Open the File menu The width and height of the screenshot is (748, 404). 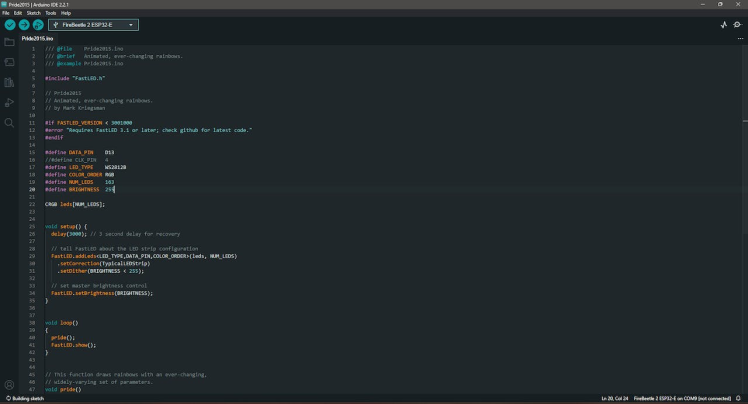tap(6, 13)
